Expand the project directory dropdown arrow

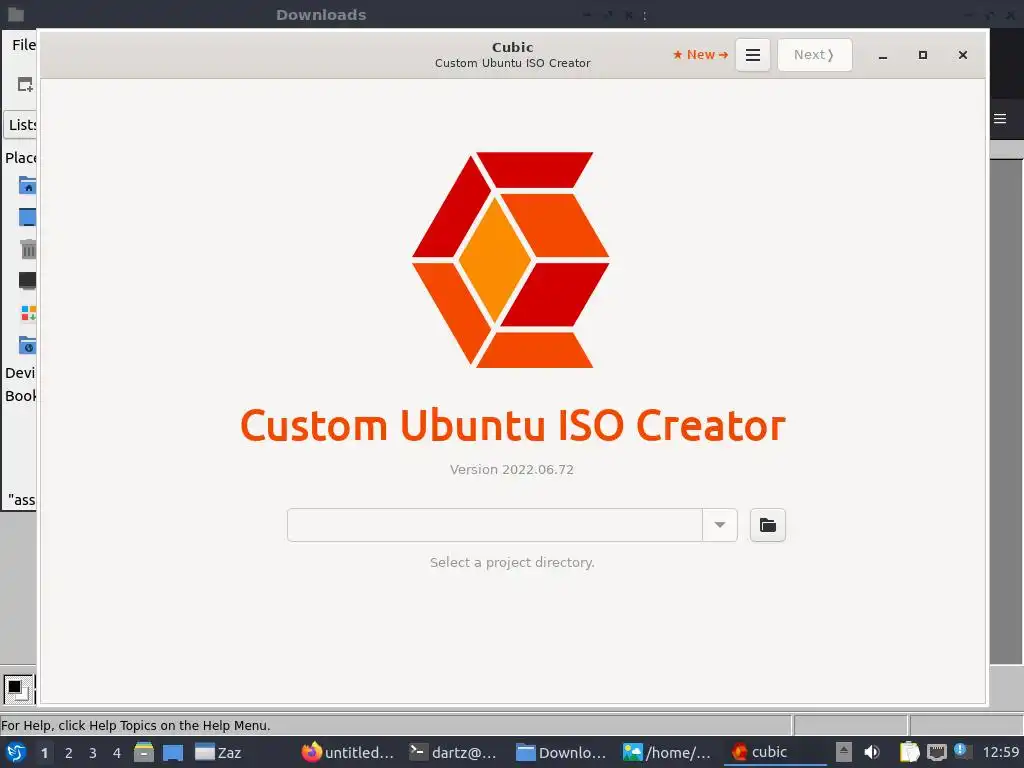point(720,525)
